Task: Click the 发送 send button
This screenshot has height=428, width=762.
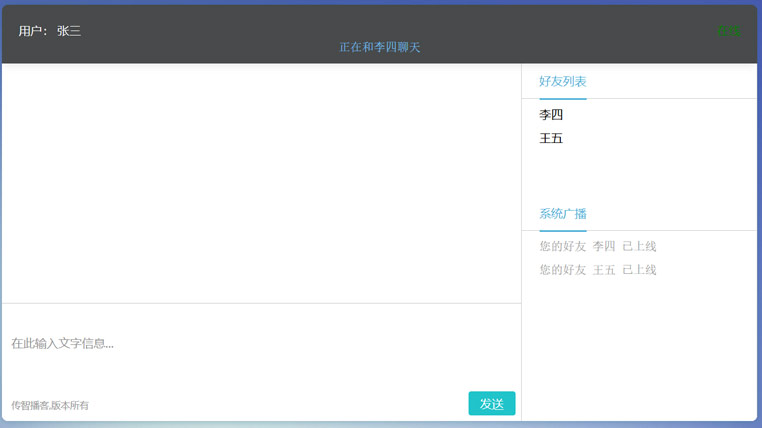Action: pos(492,403)
